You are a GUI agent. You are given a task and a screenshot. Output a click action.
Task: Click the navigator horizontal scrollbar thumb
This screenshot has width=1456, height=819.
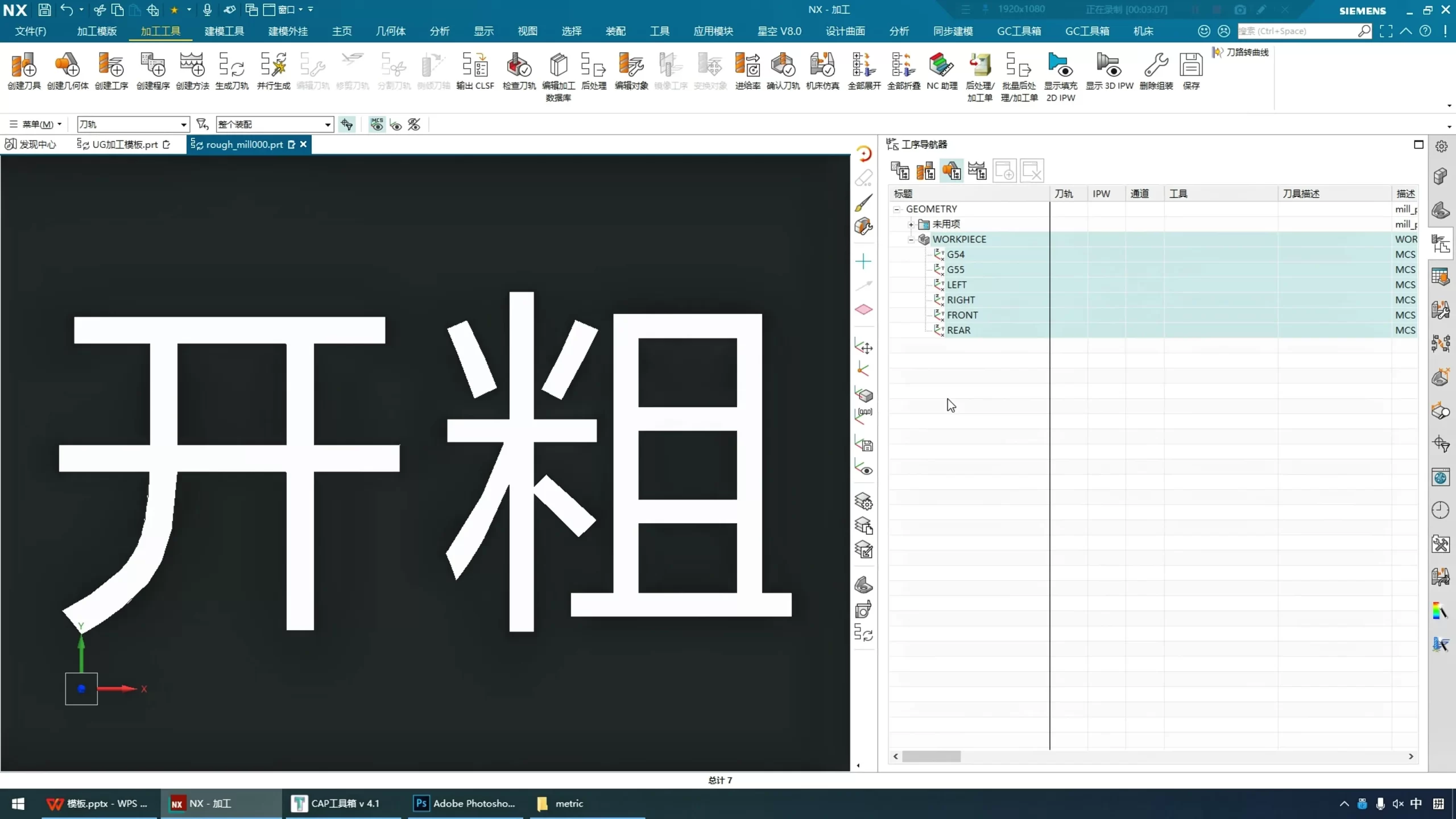(x=931, y=756)
